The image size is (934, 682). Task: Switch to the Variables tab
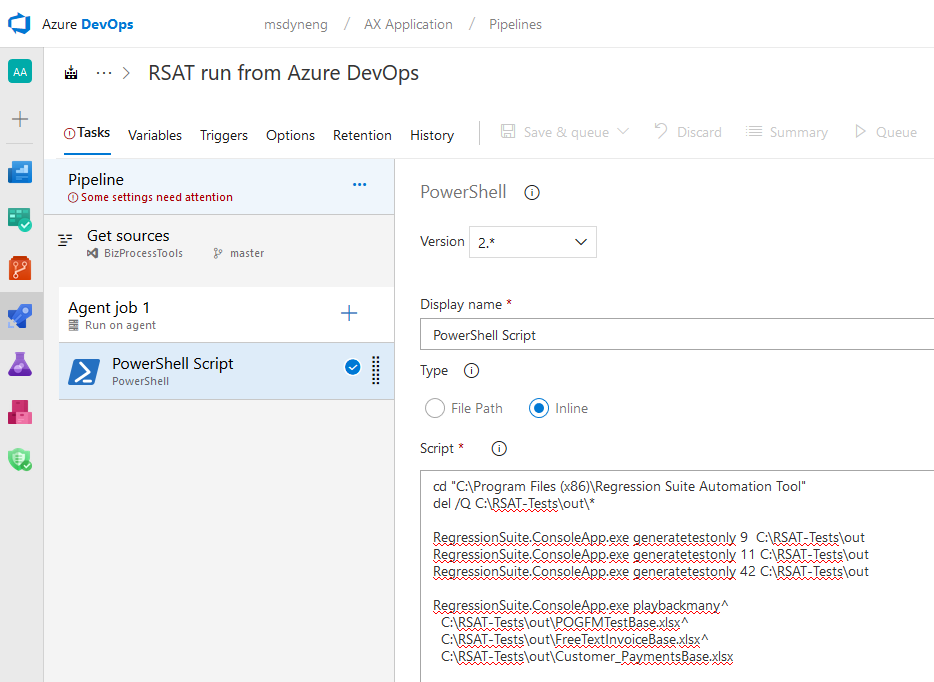(x=155, y=135)
